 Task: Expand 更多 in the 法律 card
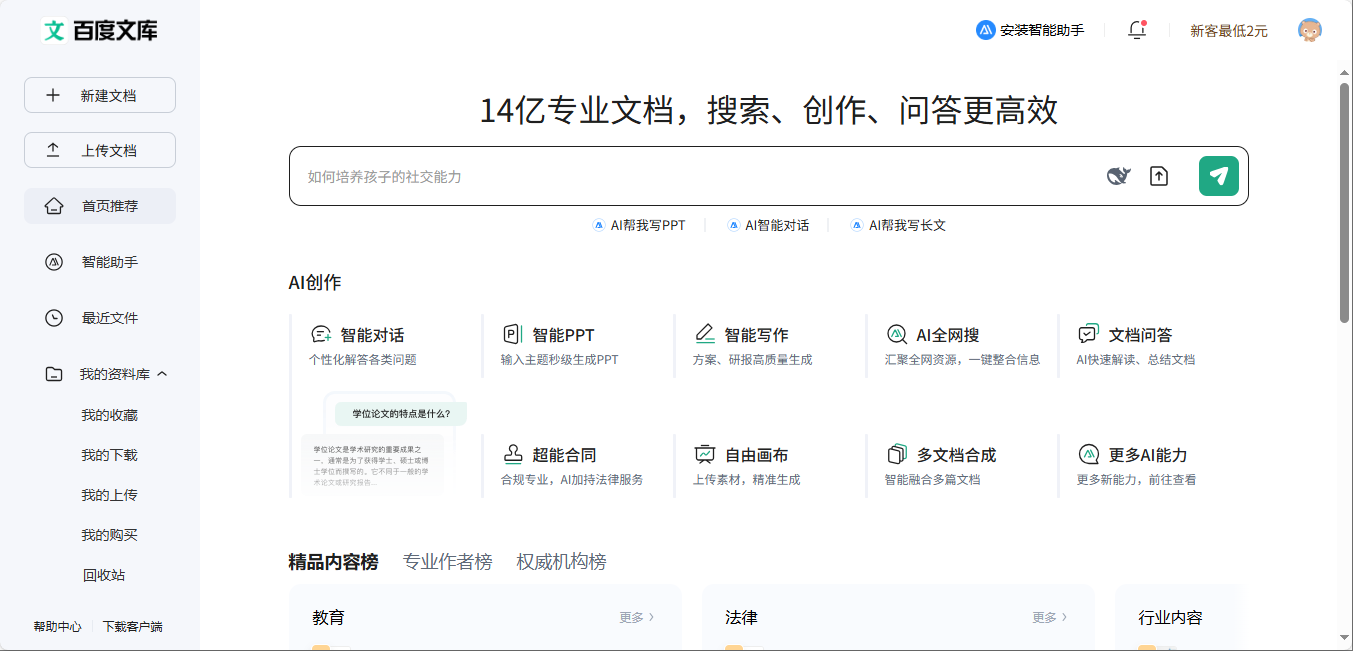[1049, 617]
